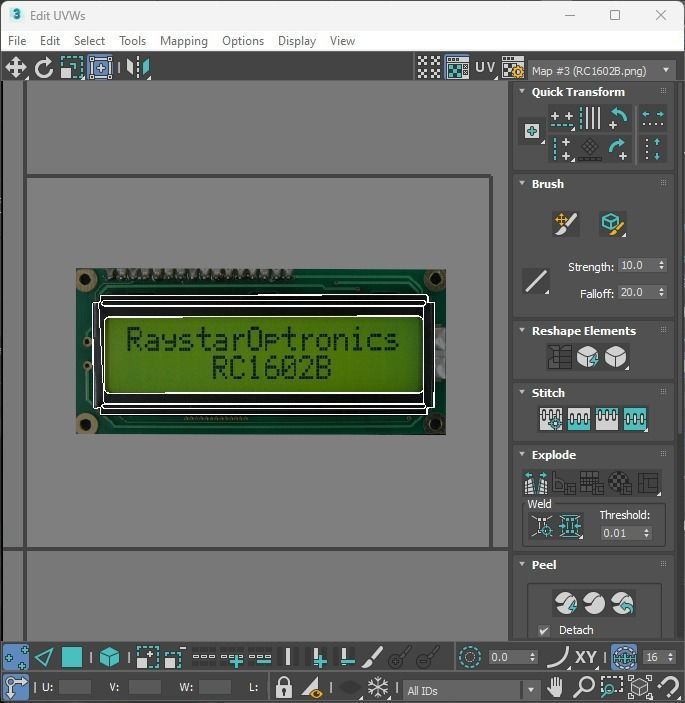Screen dimensions: 685x703
Task: Click Align Horizontally to Pivot
Action: click(x=562, y=118)
